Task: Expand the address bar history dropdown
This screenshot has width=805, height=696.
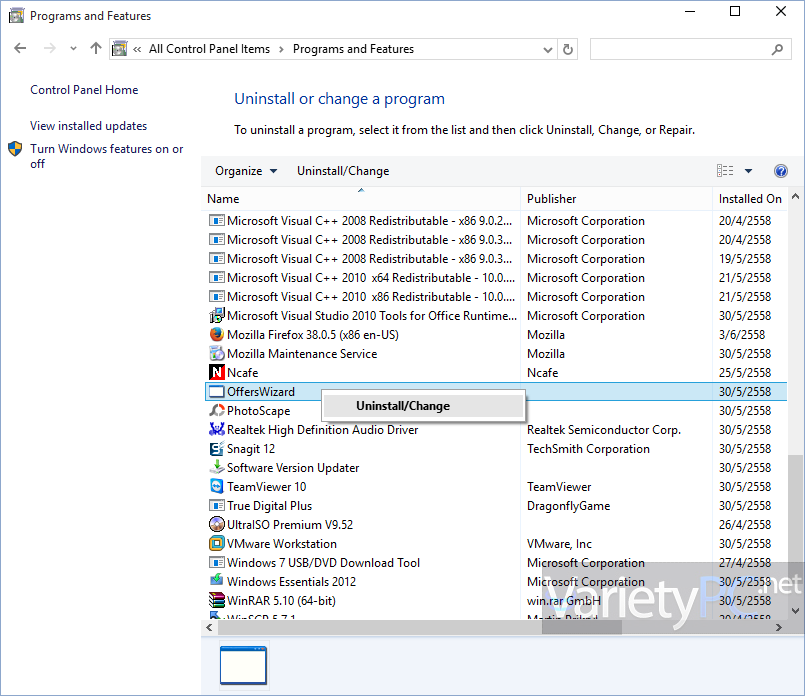Action: point(548,50)
